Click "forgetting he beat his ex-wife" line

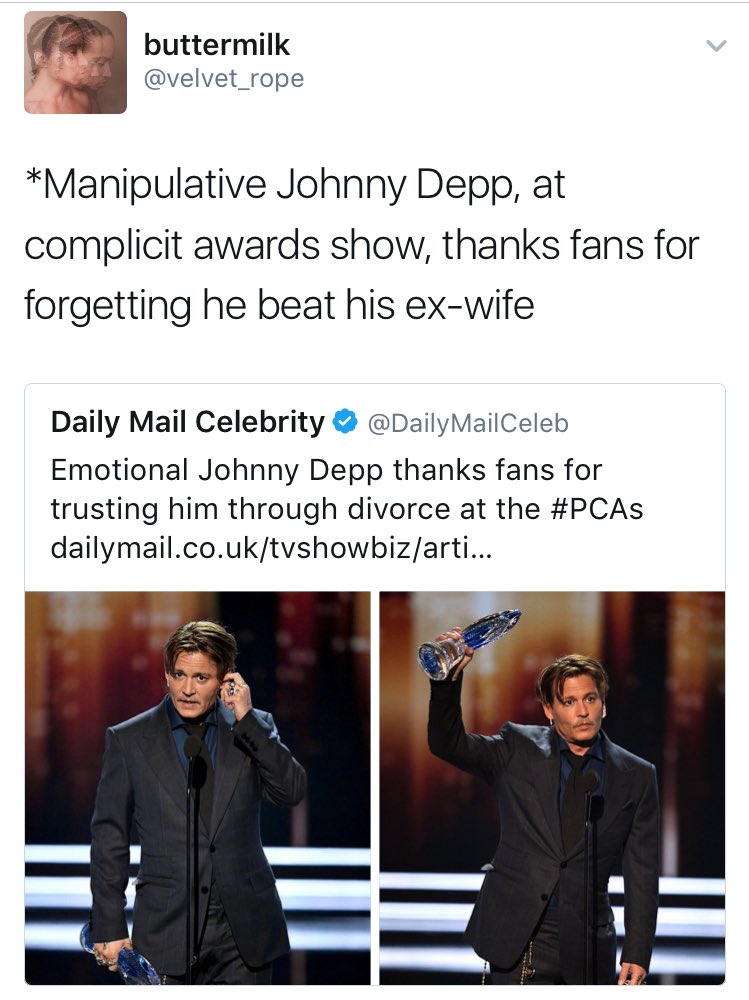[279, 304]
